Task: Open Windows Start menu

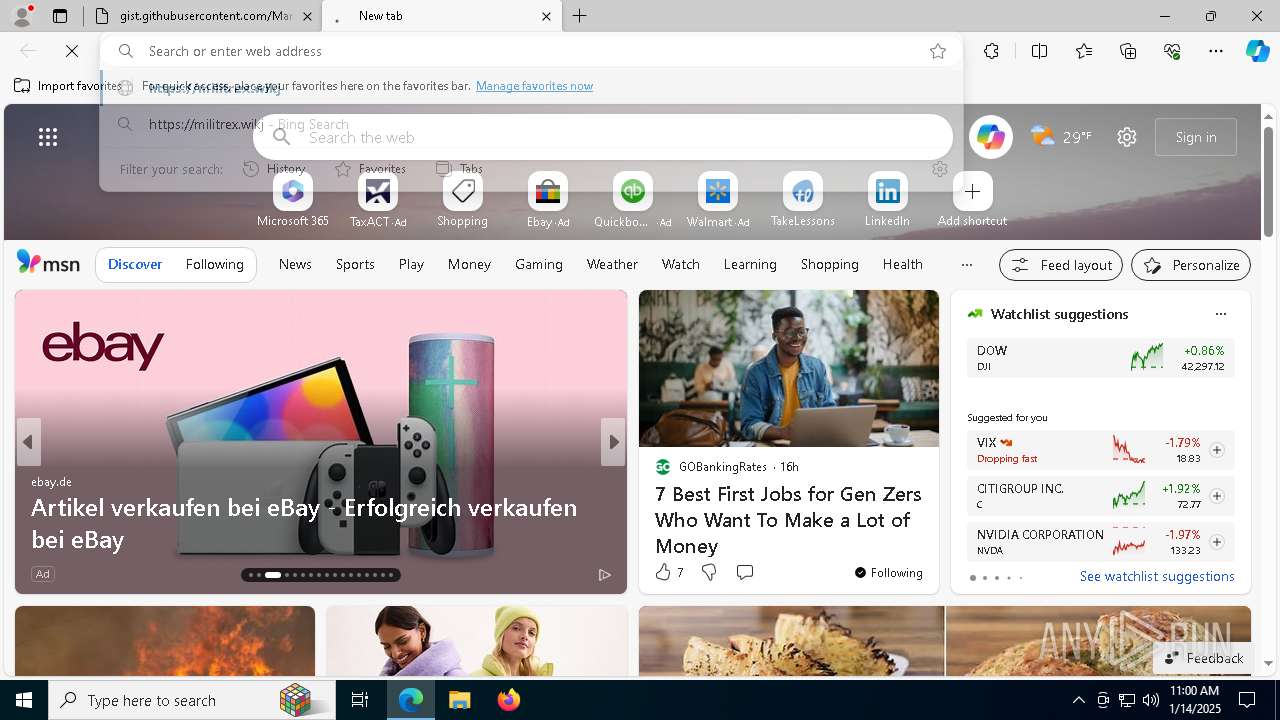Action: (24, 700)
